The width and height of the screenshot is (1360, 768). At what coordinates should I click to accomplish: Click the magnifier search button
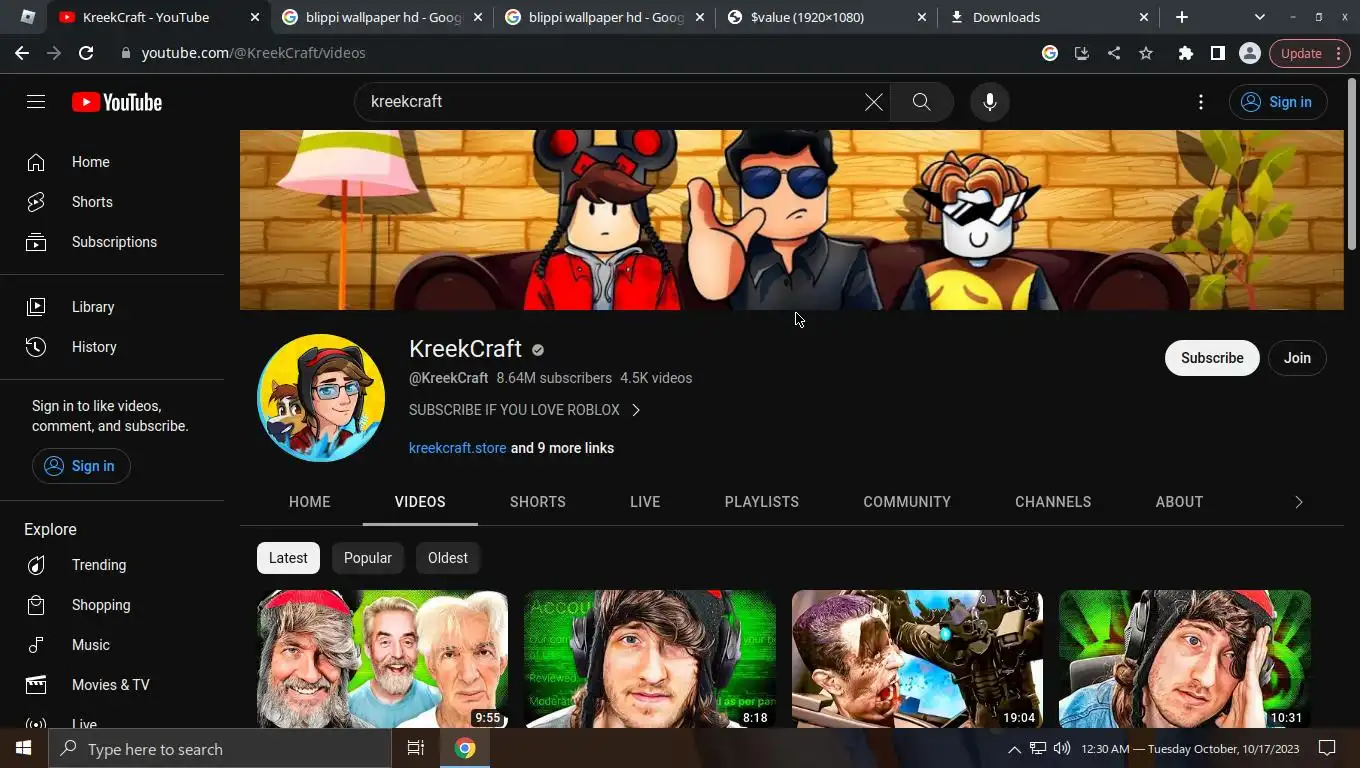[921, 101]
